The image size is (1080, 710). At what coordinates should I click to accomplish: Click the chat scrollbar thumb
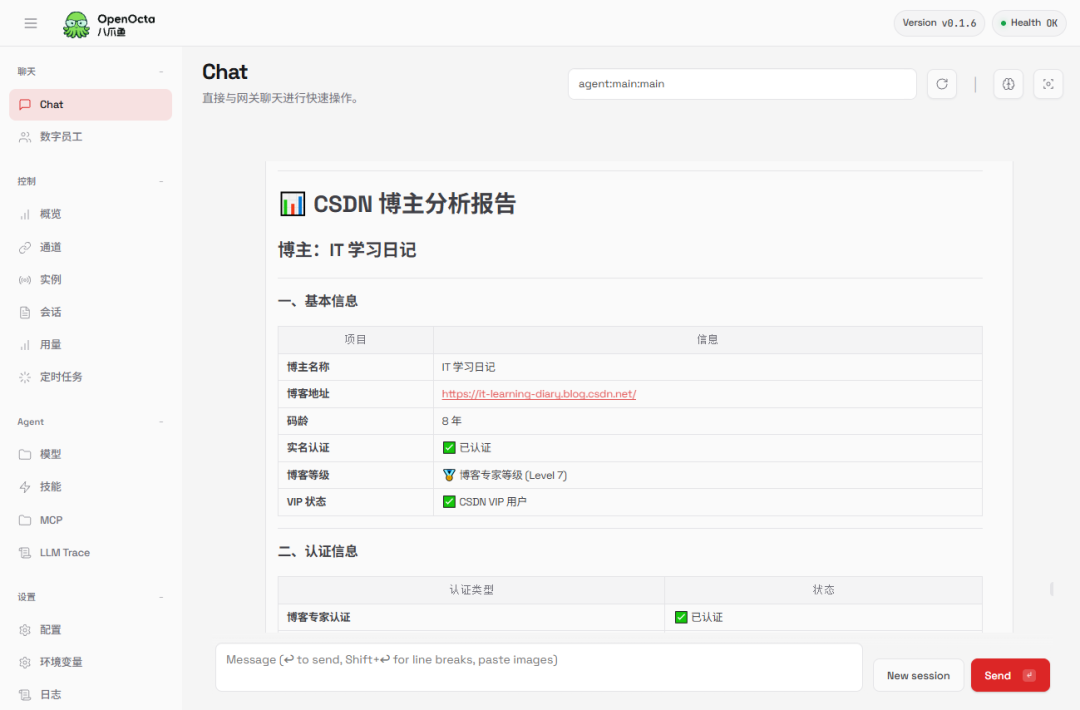click(1051, 589)
